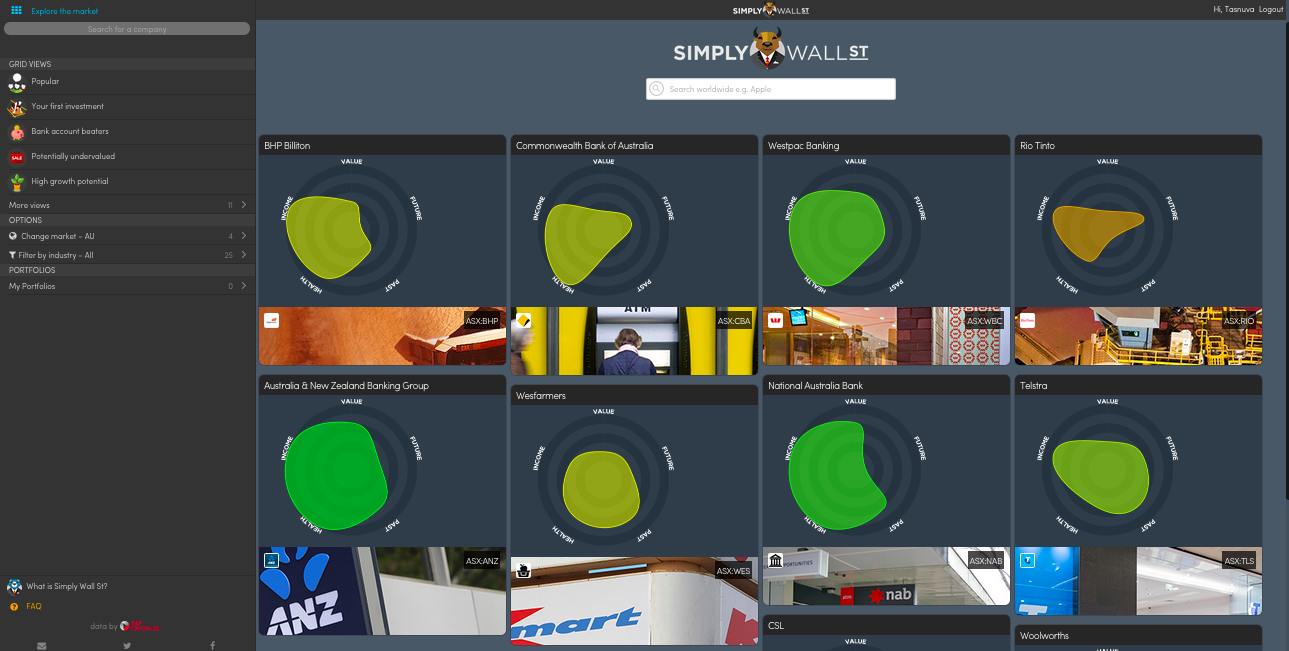Click the Logout link
Image resolution: width=1289 pixels, height=651 pixels.
(1271, 9)
